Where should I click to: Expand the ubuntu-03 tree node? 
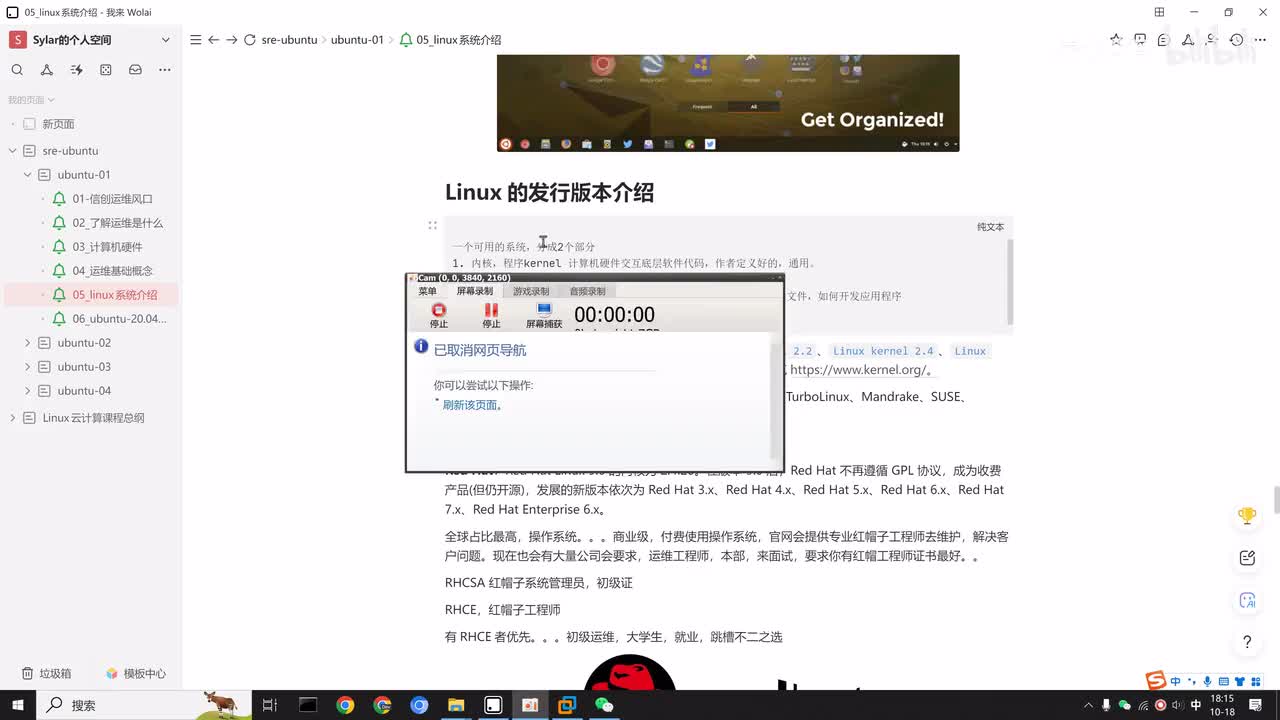tap(28, 367)
